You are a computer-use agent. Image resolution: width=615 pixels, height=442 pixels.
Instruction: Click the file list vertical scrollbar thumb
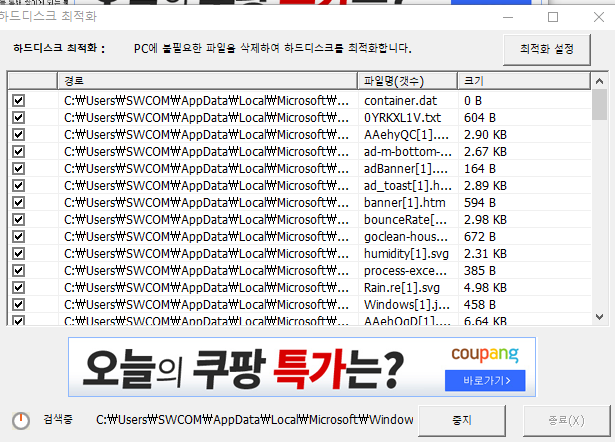[599, 105]
